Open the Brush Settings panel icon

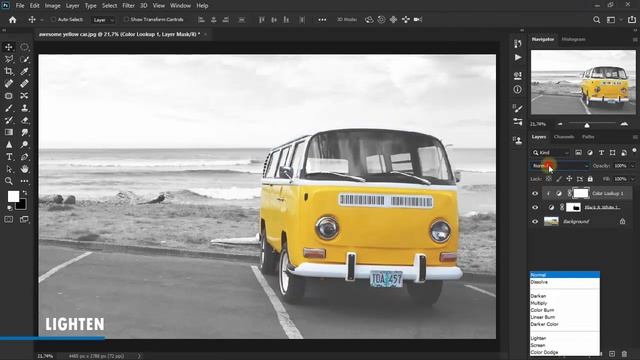pyautogui.click(x=518, y=109)
